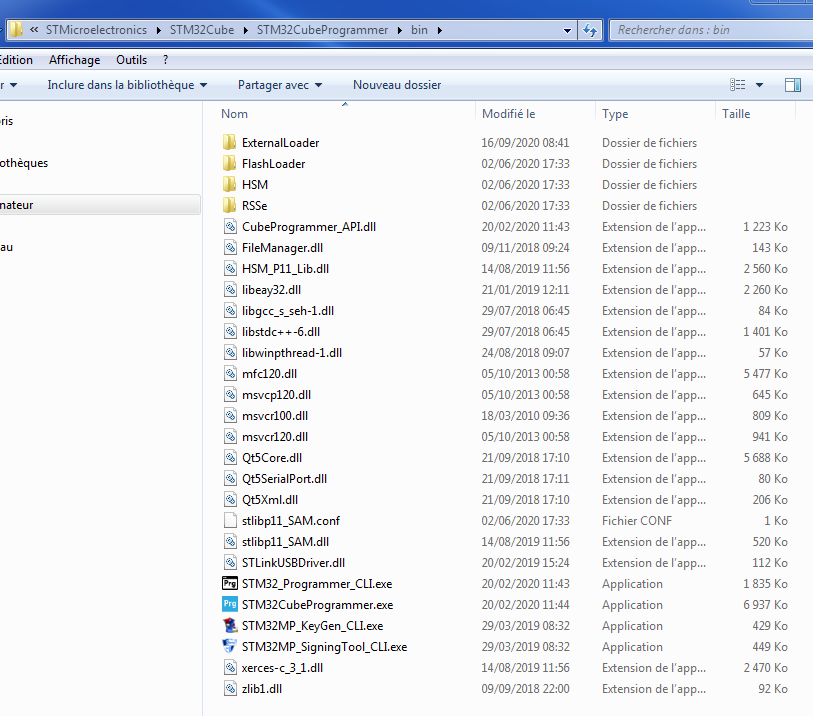Go to STM32CubeProgrammer in breadcrumb

point(323,30)
